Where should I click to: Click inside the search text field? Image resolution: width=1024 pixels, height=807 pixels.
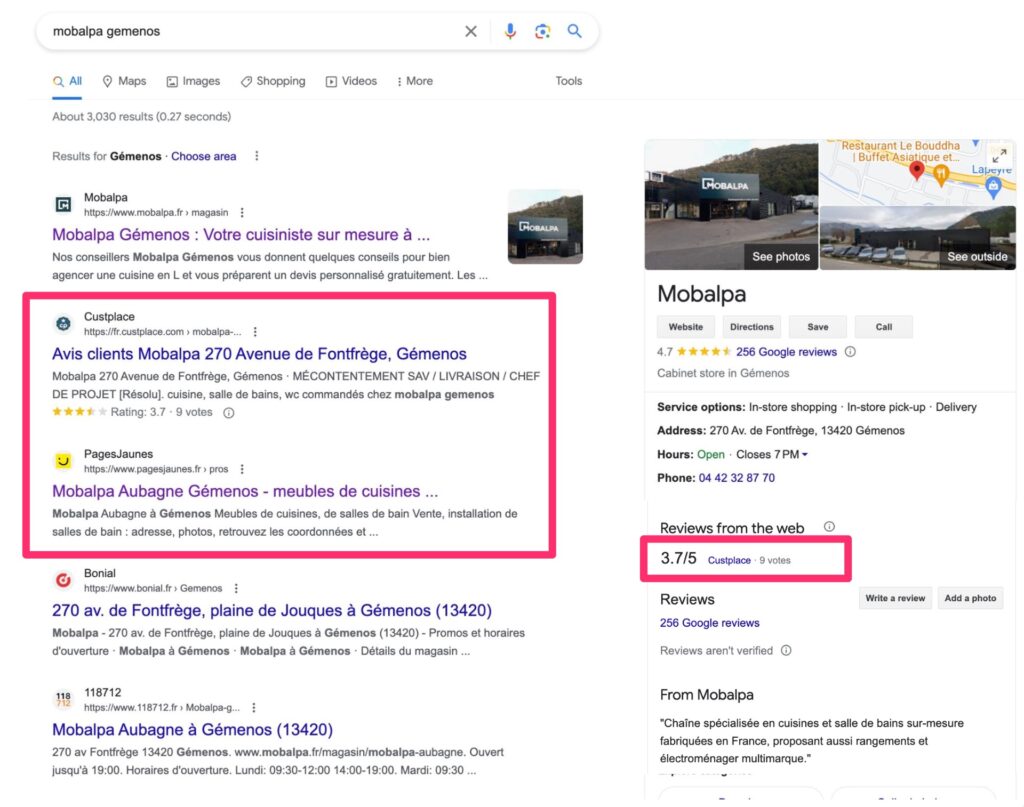(x=250, y=31)
